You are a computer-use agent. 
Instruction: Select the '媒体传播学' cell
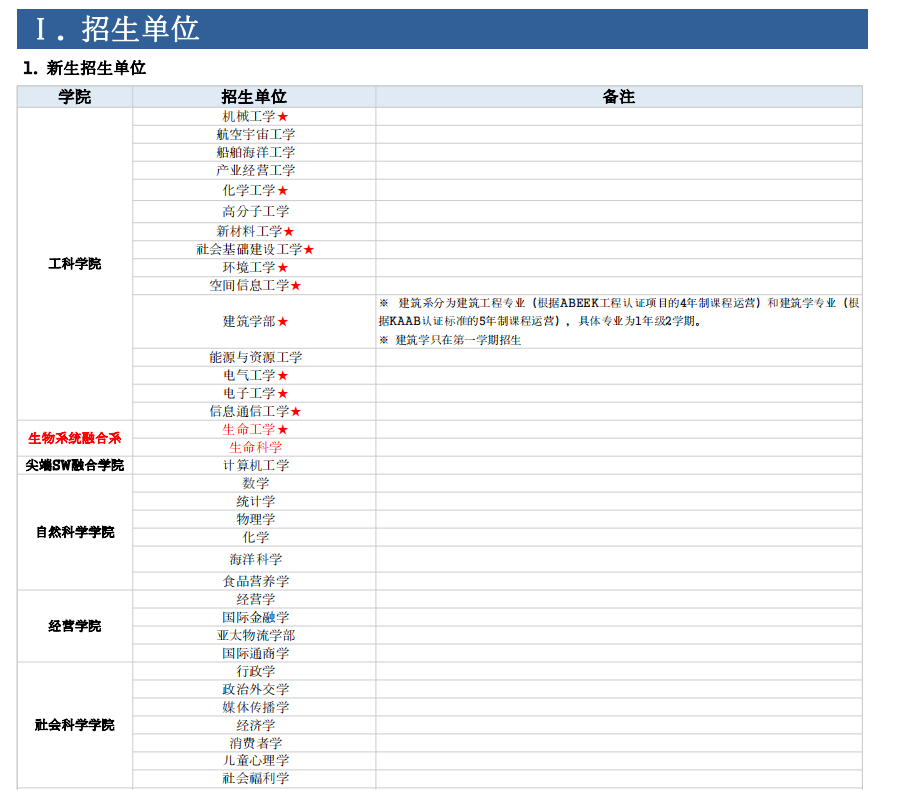pyautogui.click(x=254, y=707)
